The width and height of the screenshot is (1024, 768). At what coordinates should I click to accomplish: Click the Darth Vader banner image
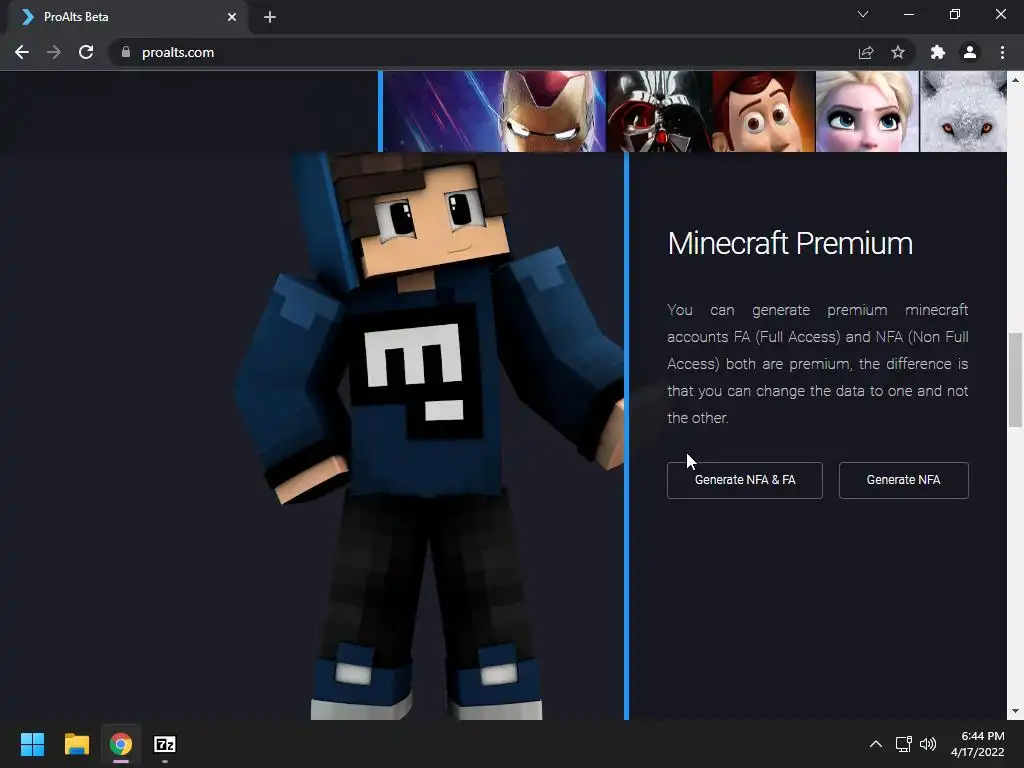[660, 111]
